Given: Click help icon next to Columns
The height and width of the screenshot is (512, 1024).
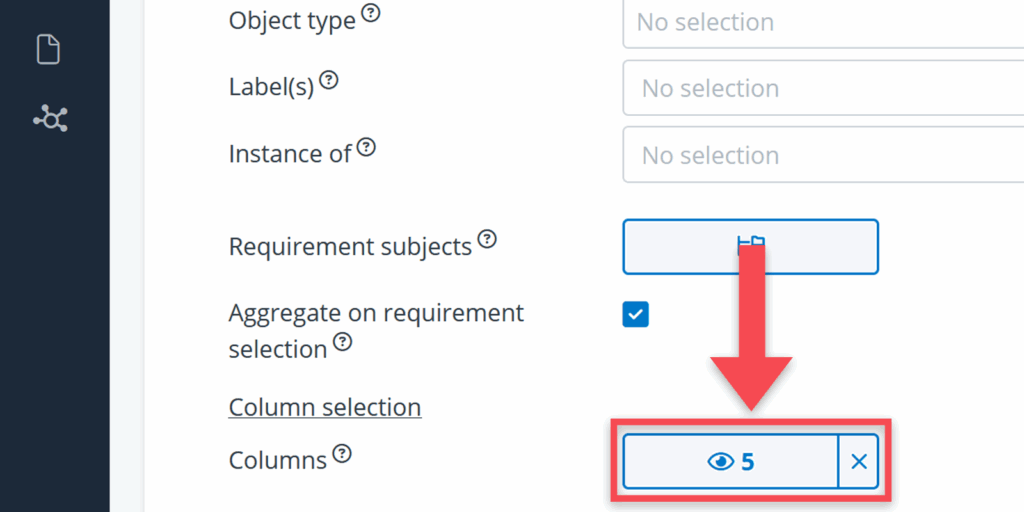Looking at the screenshot, I should click(342, 454).
